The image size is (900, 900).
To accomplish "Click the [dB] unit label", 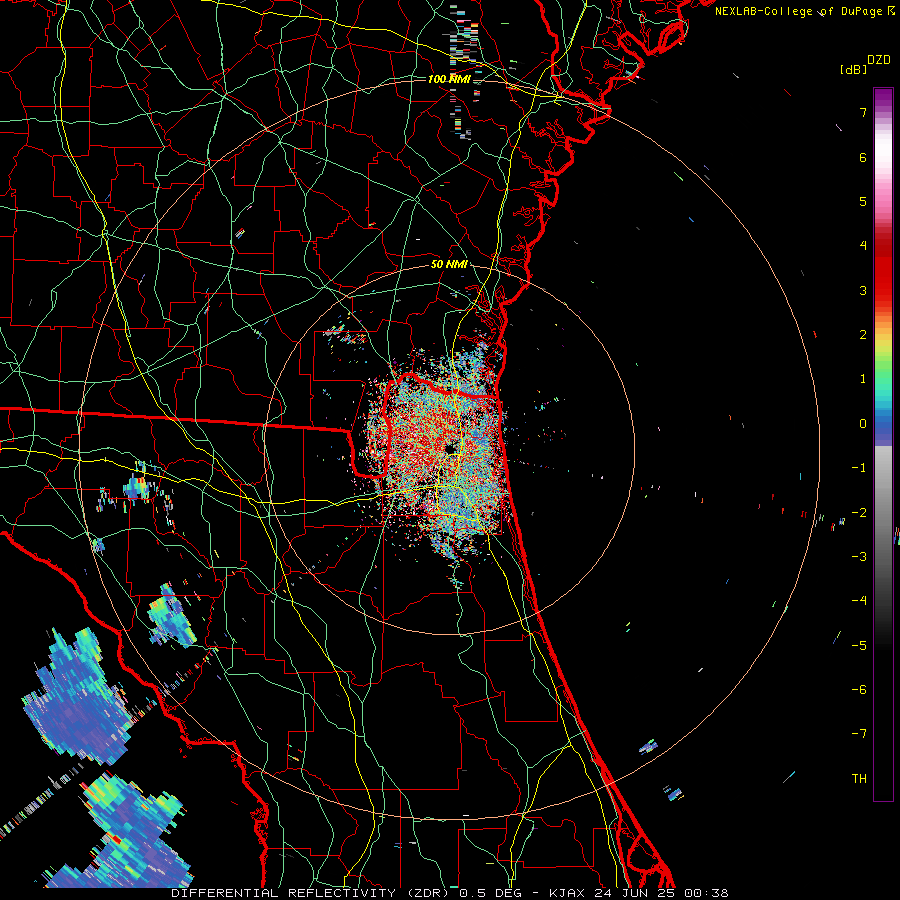I will pyautogui.click(x=854, y=70).
